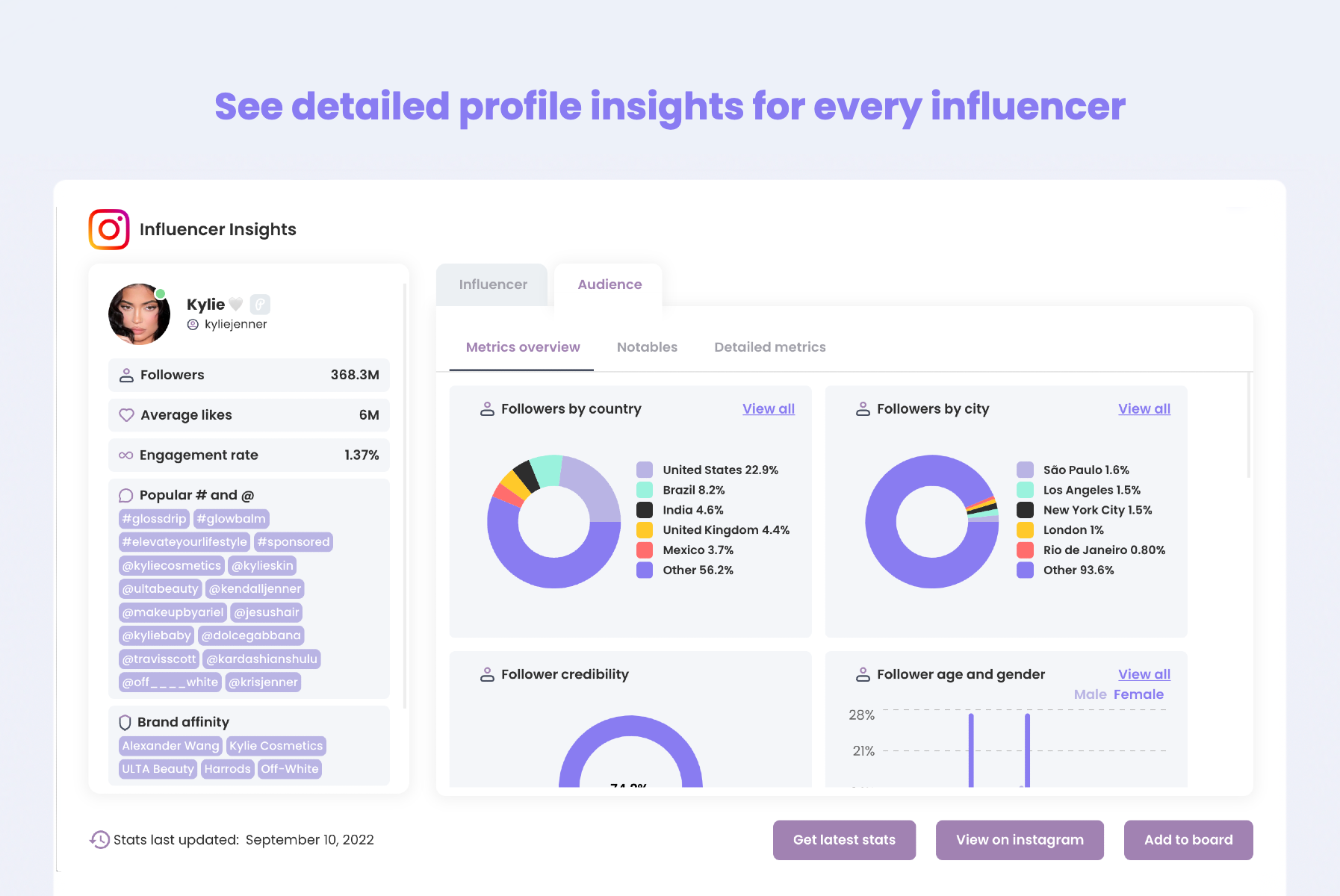Click the United Kingdom legend color swatch

point(645,530)
